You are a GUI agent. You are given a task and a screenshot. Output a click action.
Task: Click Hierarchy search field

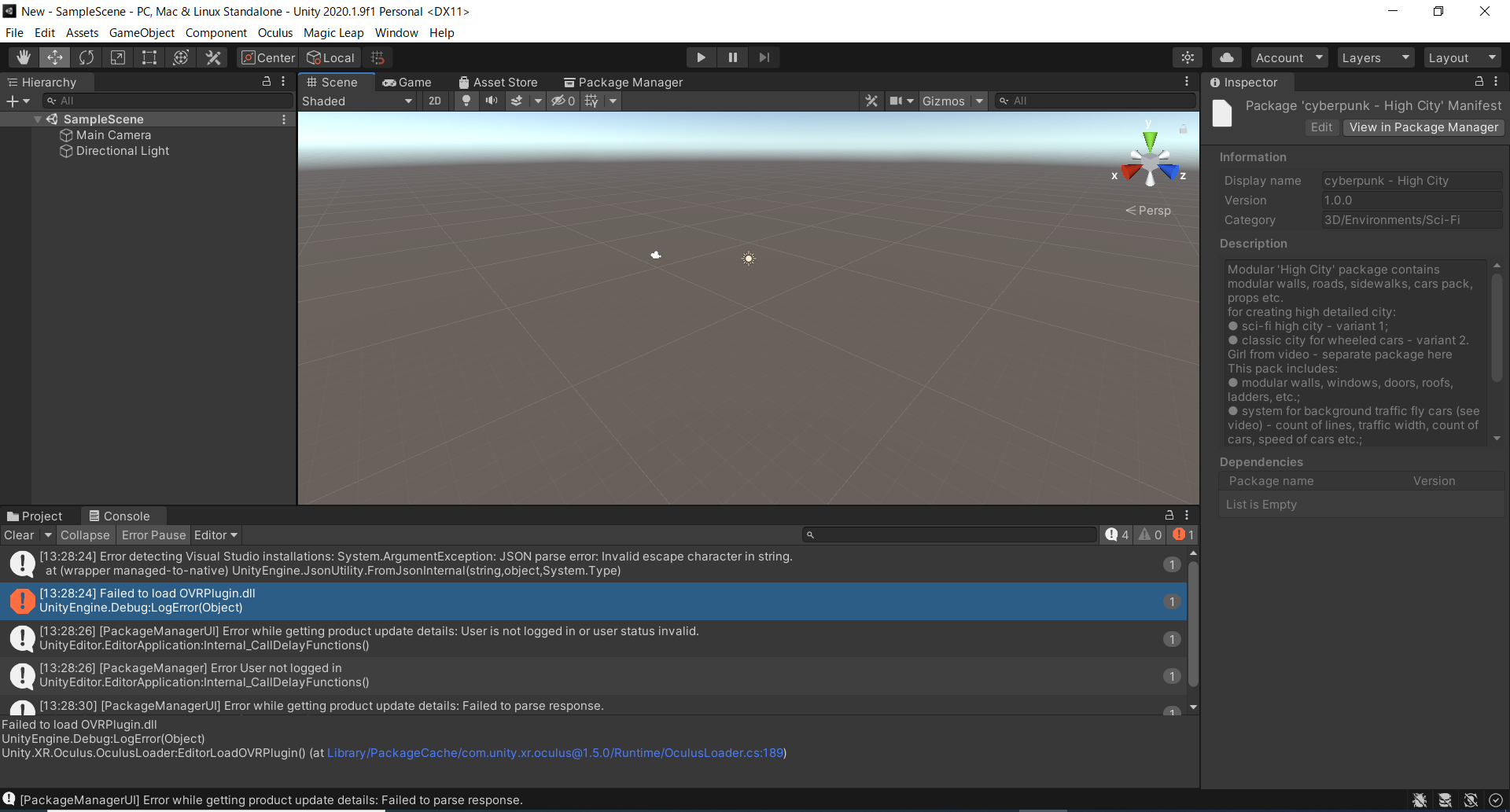168,101
